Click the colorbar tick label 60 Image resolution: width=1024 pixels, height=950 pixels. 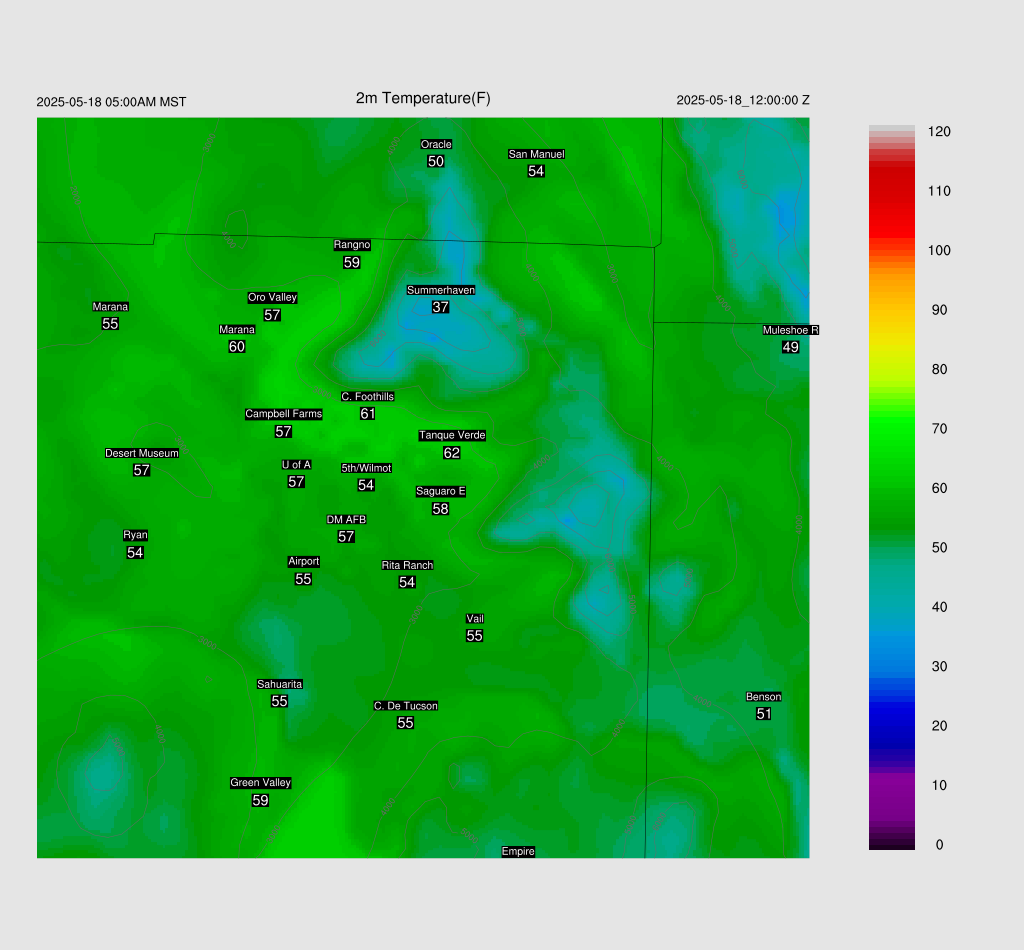(939, 488)
